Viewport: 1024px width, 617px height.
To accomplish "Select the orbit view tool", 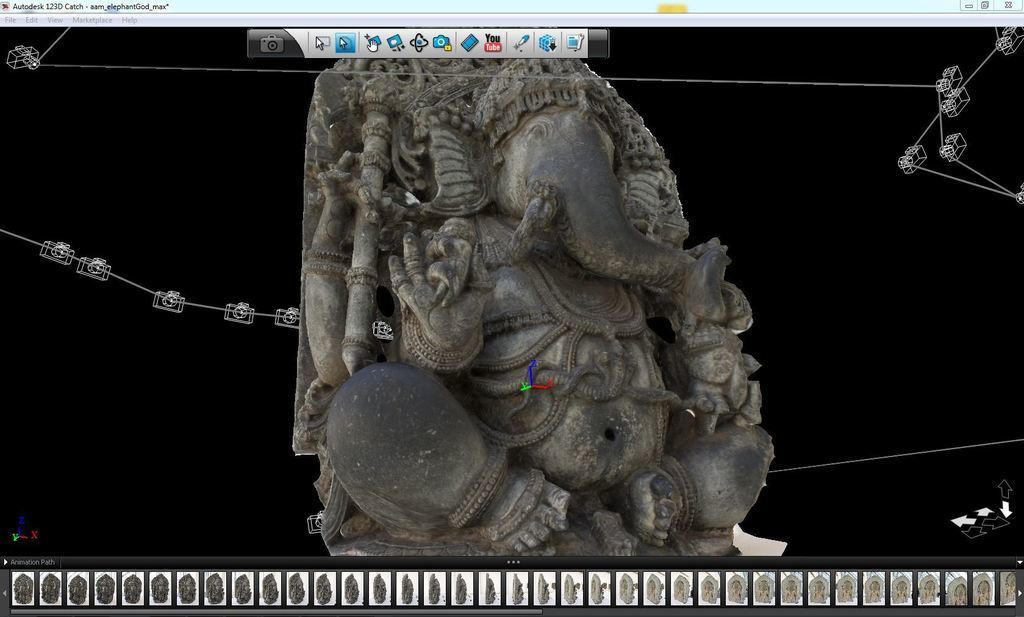I will [418, 43].
